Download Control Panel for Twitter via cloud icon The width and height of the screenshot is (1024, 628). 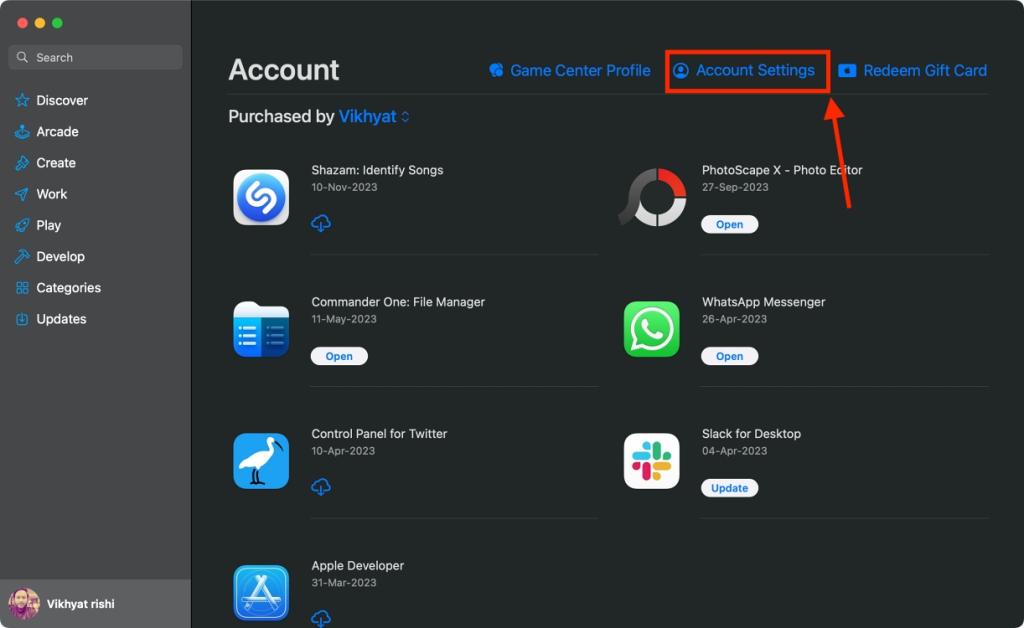coord(321,487)
